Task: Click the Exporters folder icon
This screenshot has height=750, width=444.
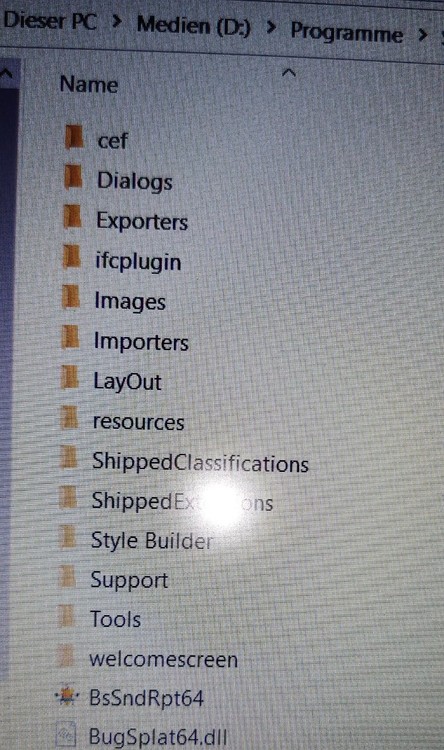Action: click(72, 217)
